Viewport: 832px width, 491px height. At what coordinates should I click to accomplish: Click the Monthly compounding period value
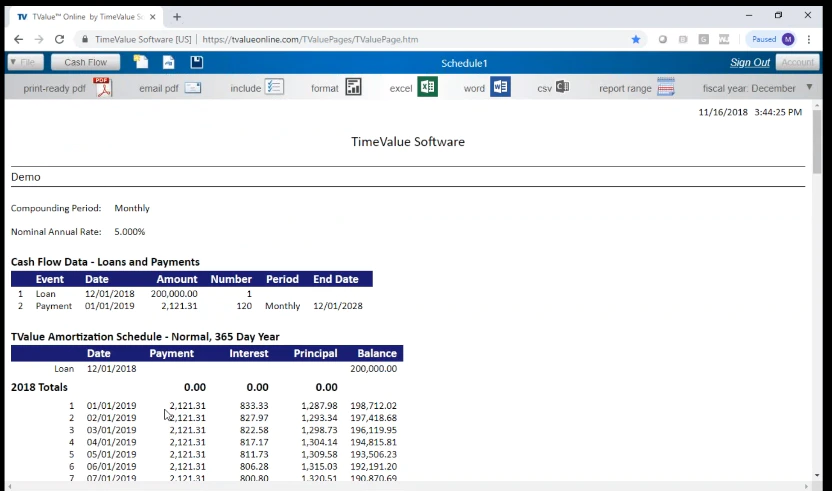(x=132, y=208)
